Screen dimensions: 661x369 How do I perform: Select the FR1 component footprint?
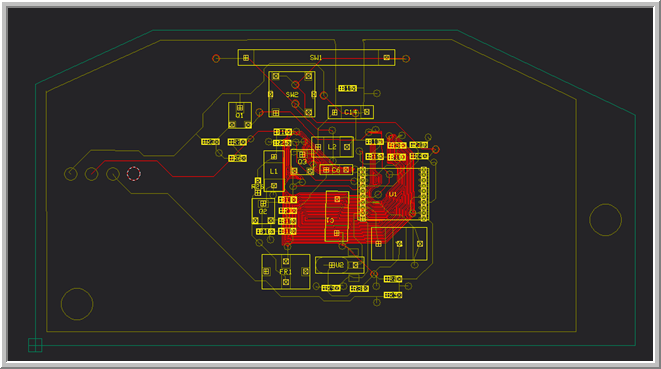286,272
